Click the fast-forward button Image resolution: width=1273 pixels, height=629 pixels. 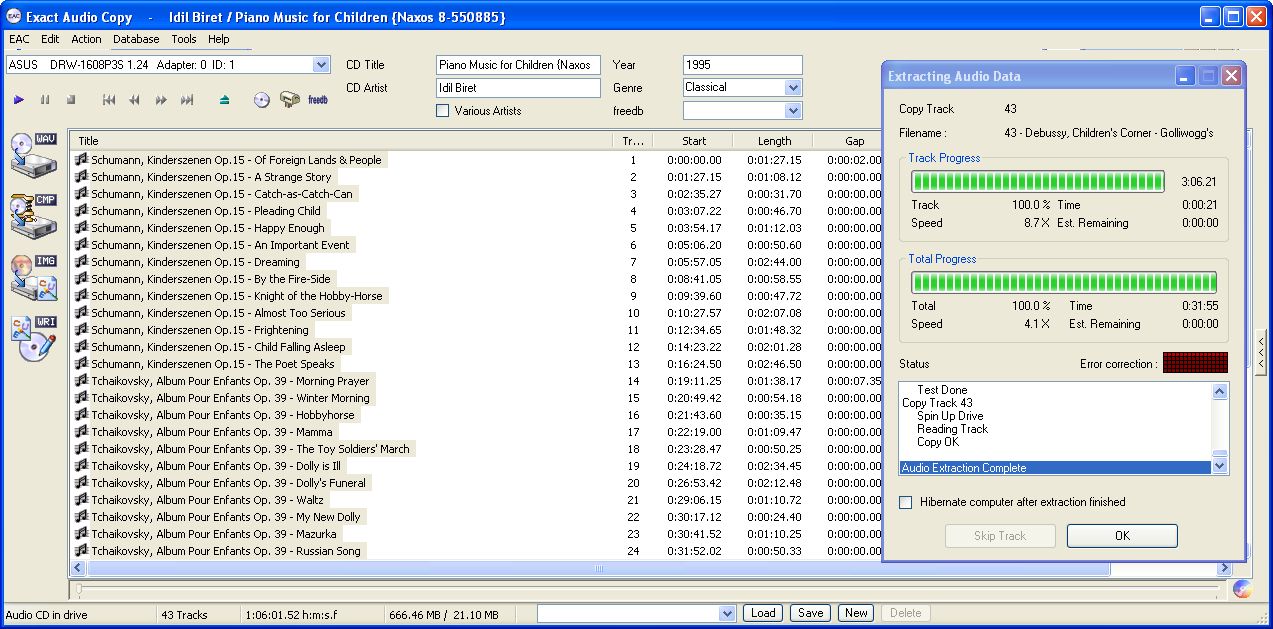coord(160,100)
